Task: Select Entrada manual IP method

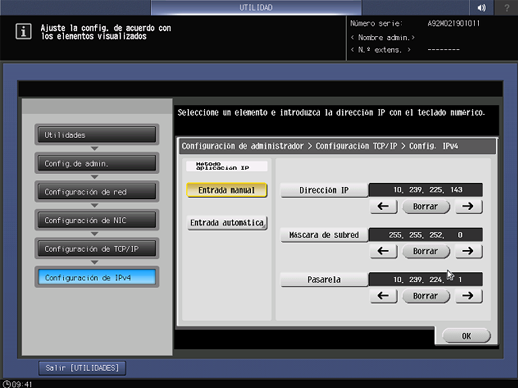Action: coord(227,190)
